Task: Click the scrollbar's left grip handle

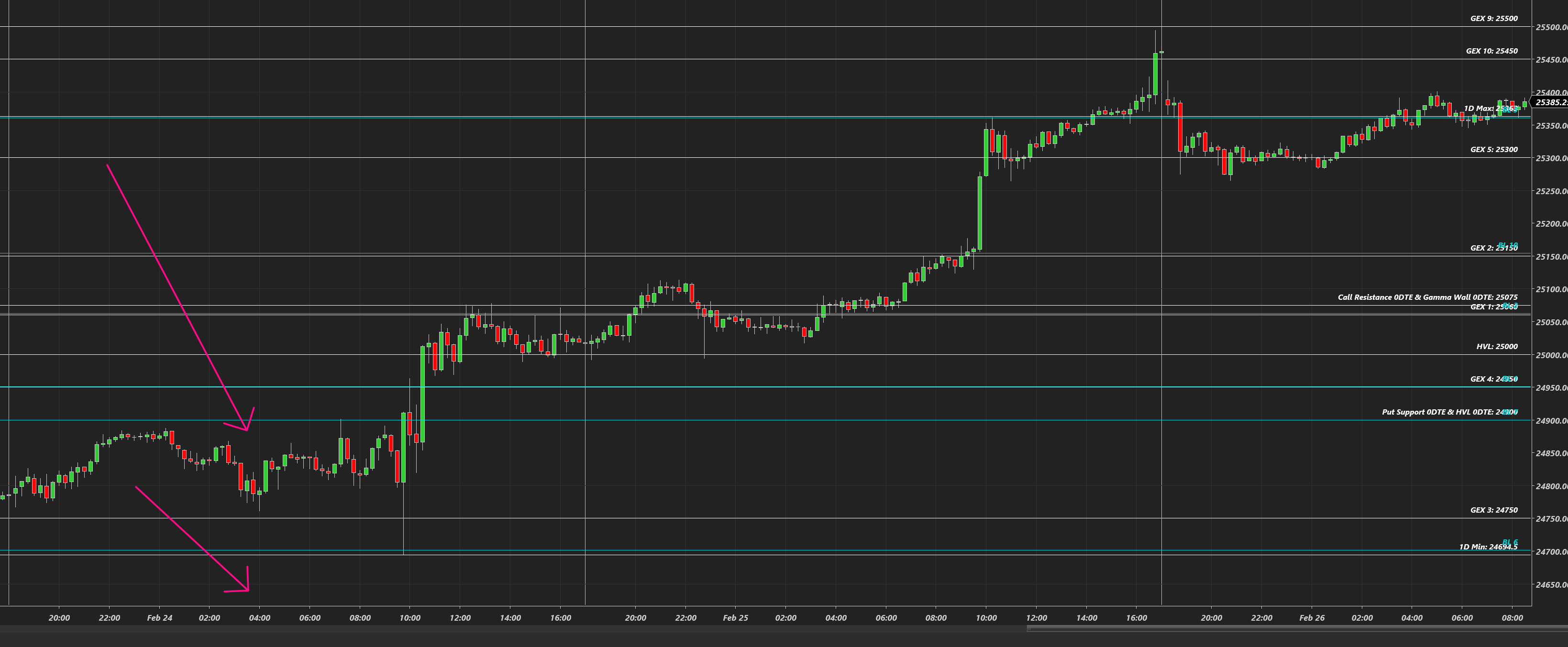Action: coord(1029,629)
